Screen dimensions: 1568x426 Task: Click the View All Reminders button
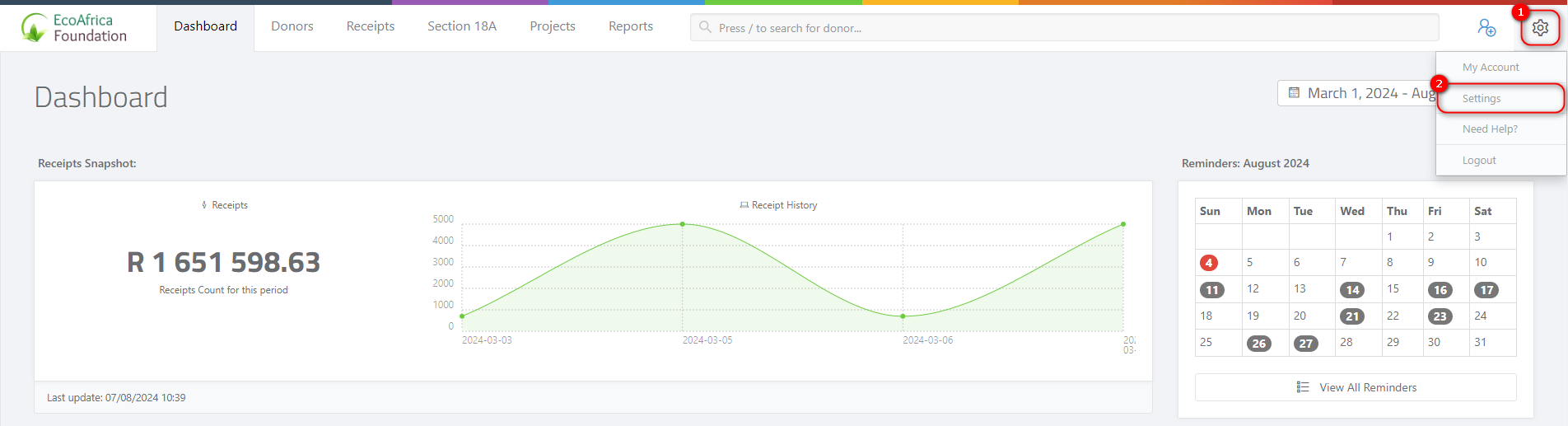click(x=1367, y=387)
